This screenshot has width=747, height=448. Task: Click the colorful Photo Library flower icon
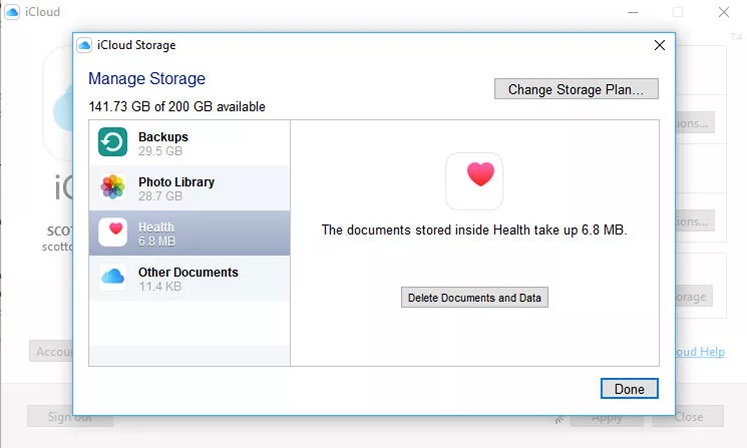click(113, 187)
